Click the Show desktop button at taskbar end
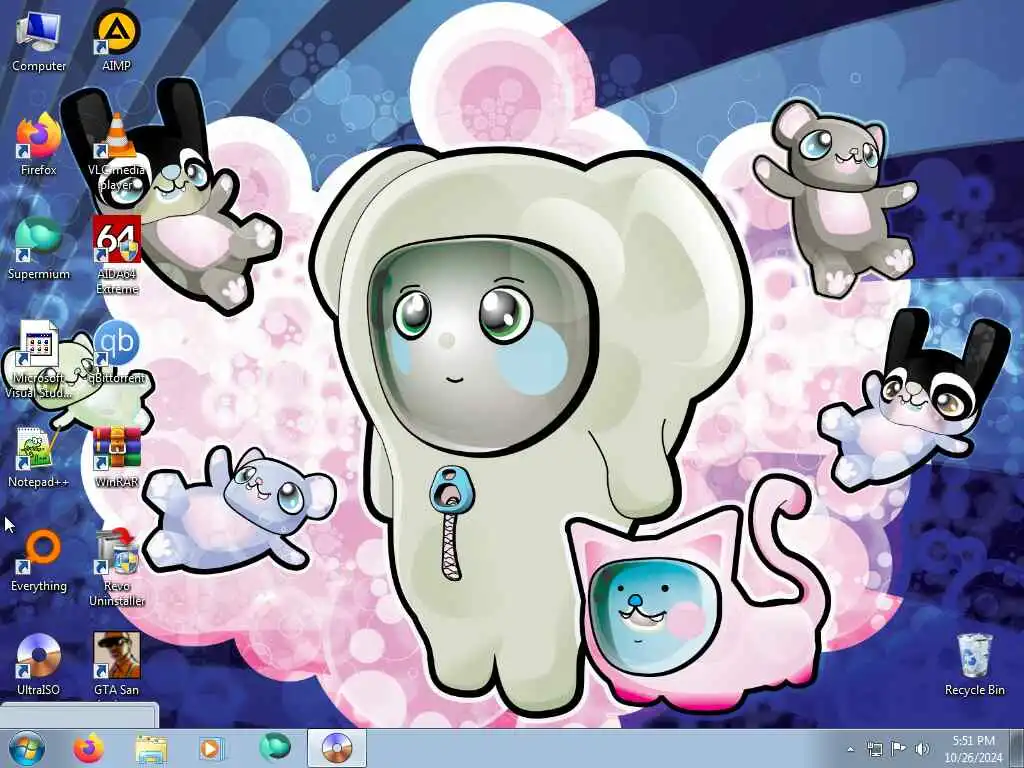 click(1017, 748)
